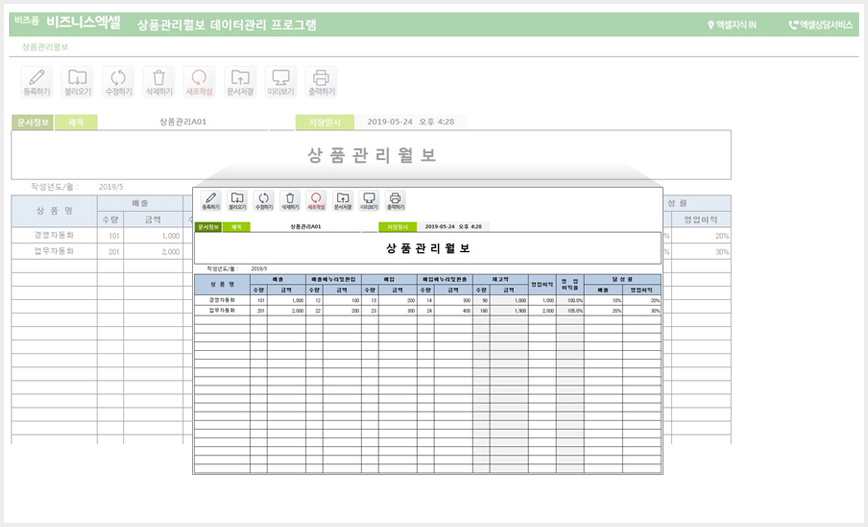
Task: Click 저장일시 label in front preview
Action: point(397,227)
